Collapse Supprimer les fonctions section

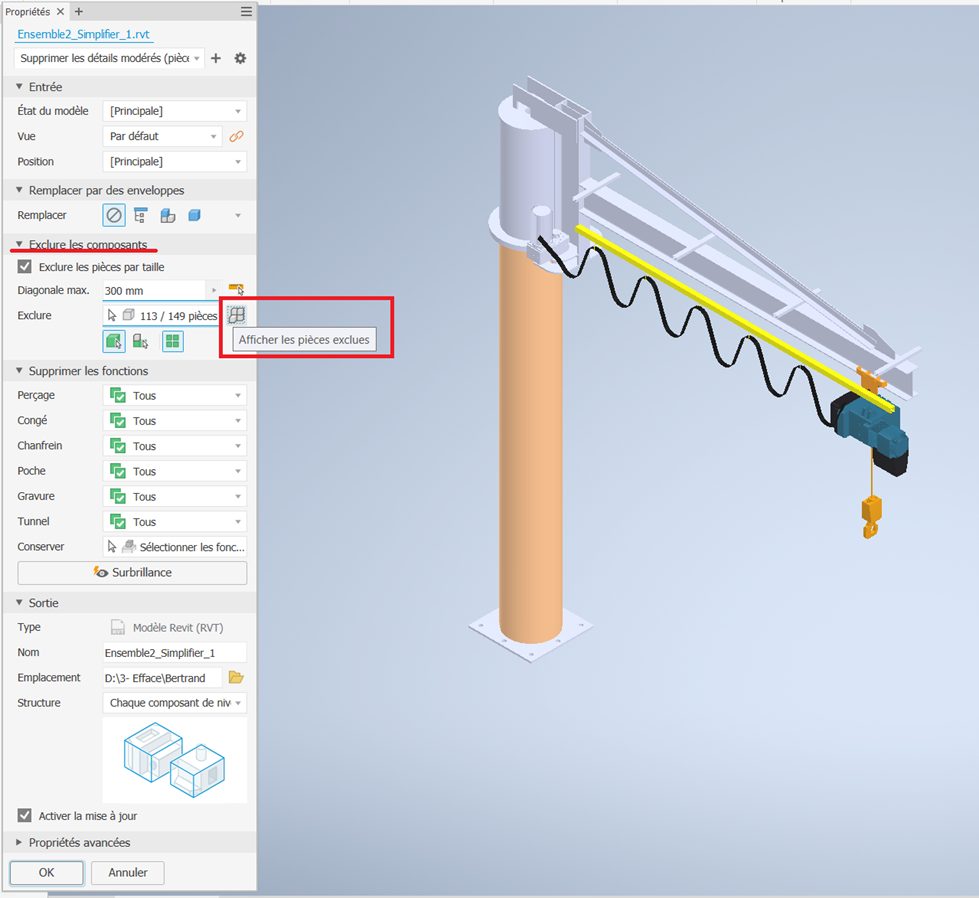pos(19,370)
